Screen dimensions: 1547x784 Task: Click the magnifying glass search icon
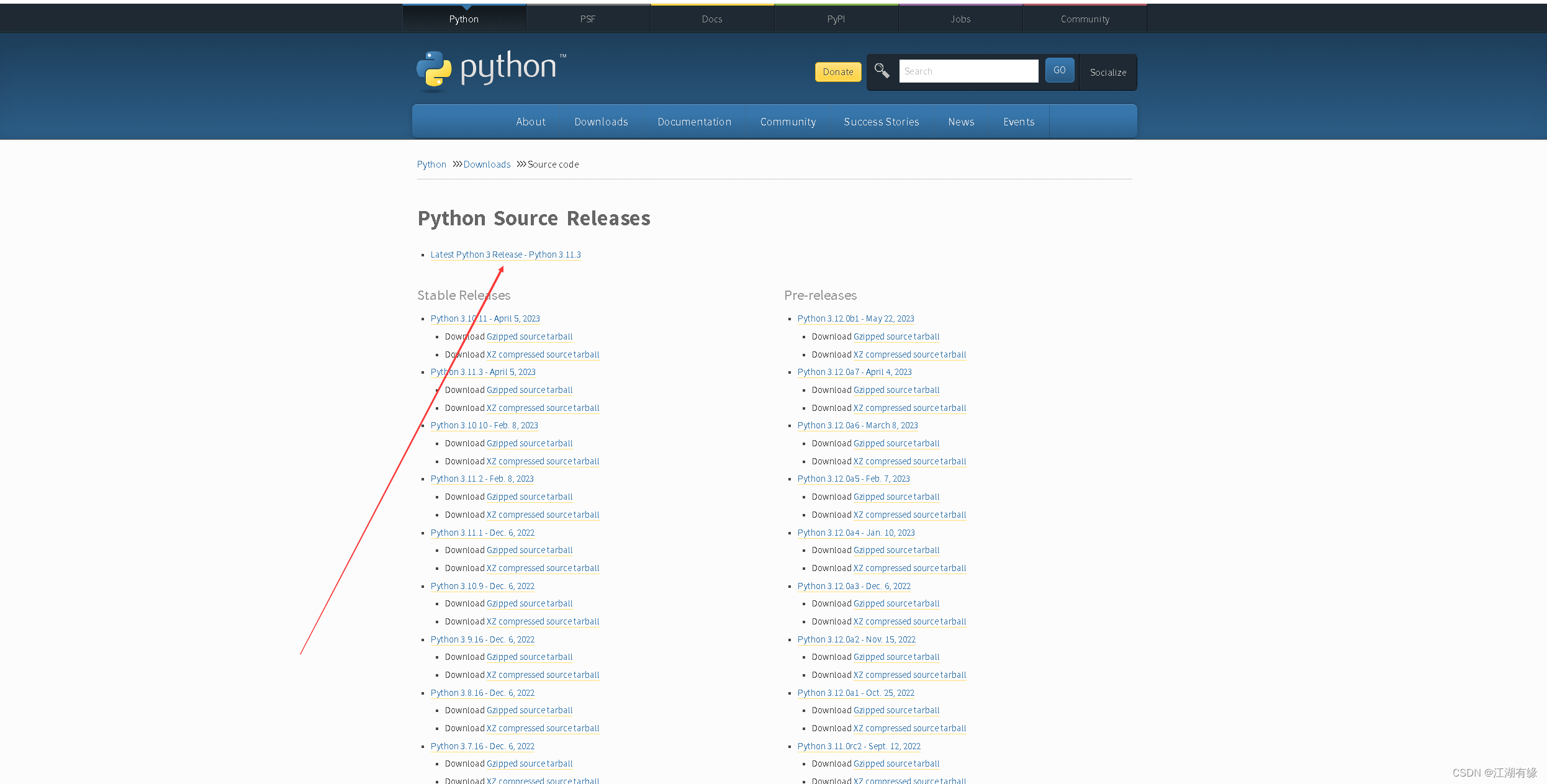(882, 71)
